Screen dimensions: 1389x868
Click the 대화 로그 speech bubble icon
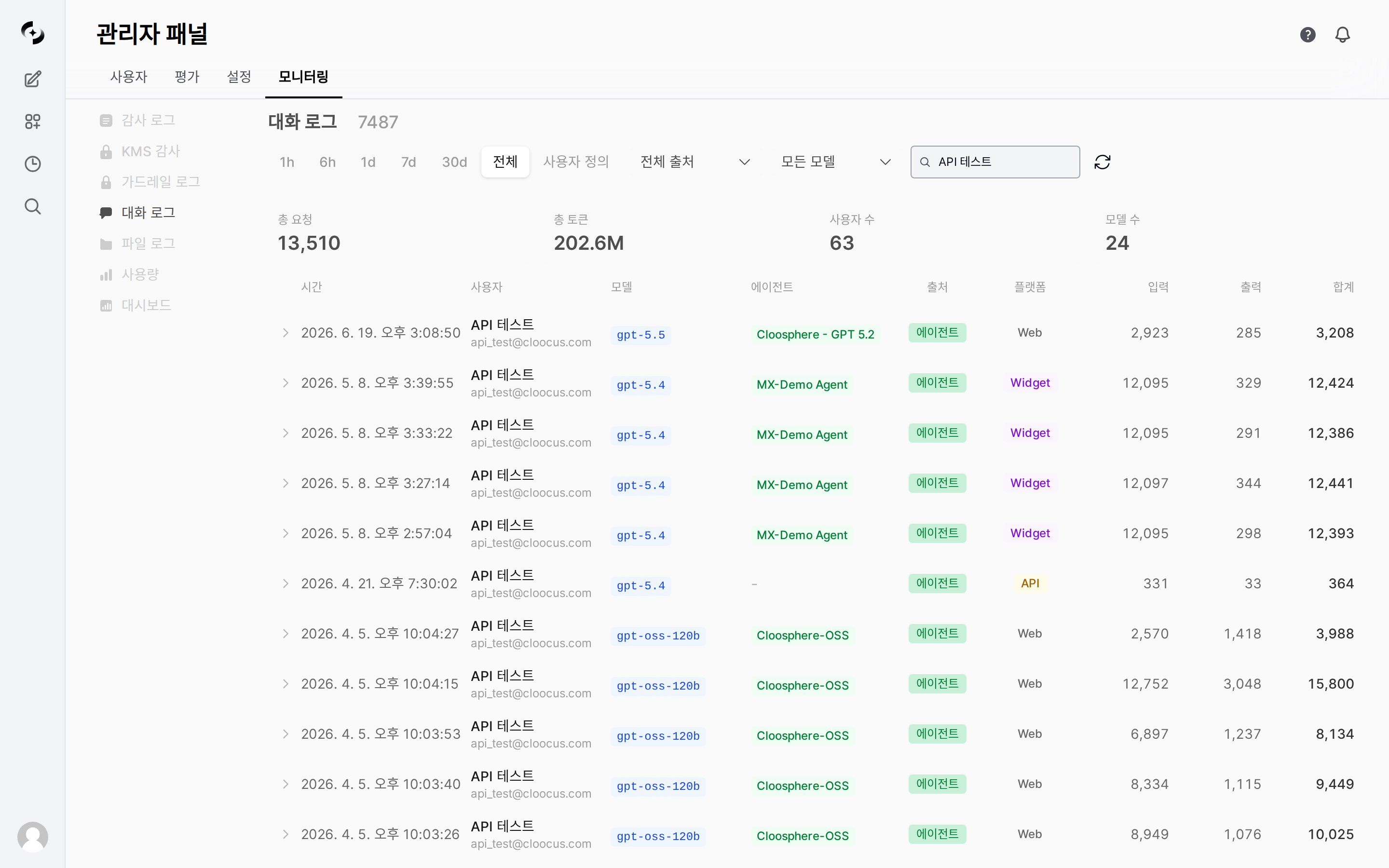[106, 212]
